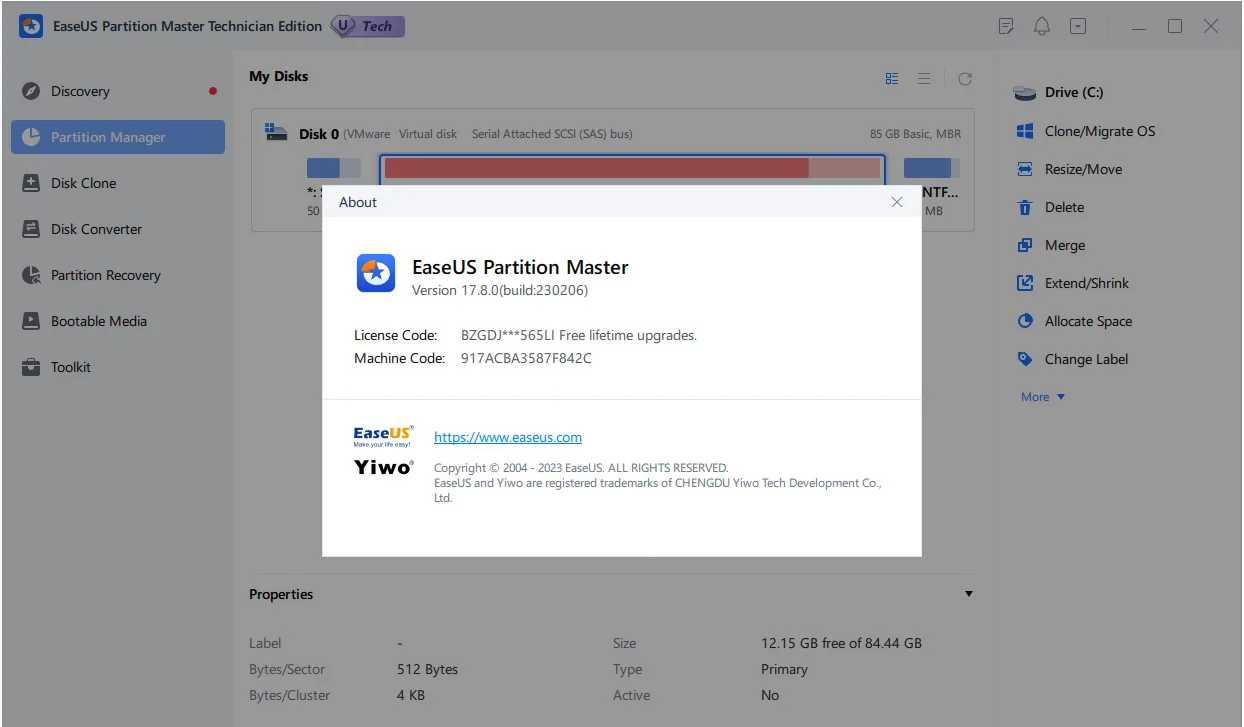Refresh the My Disks list
Viewport: 1244px width, 727px height.
965,78
